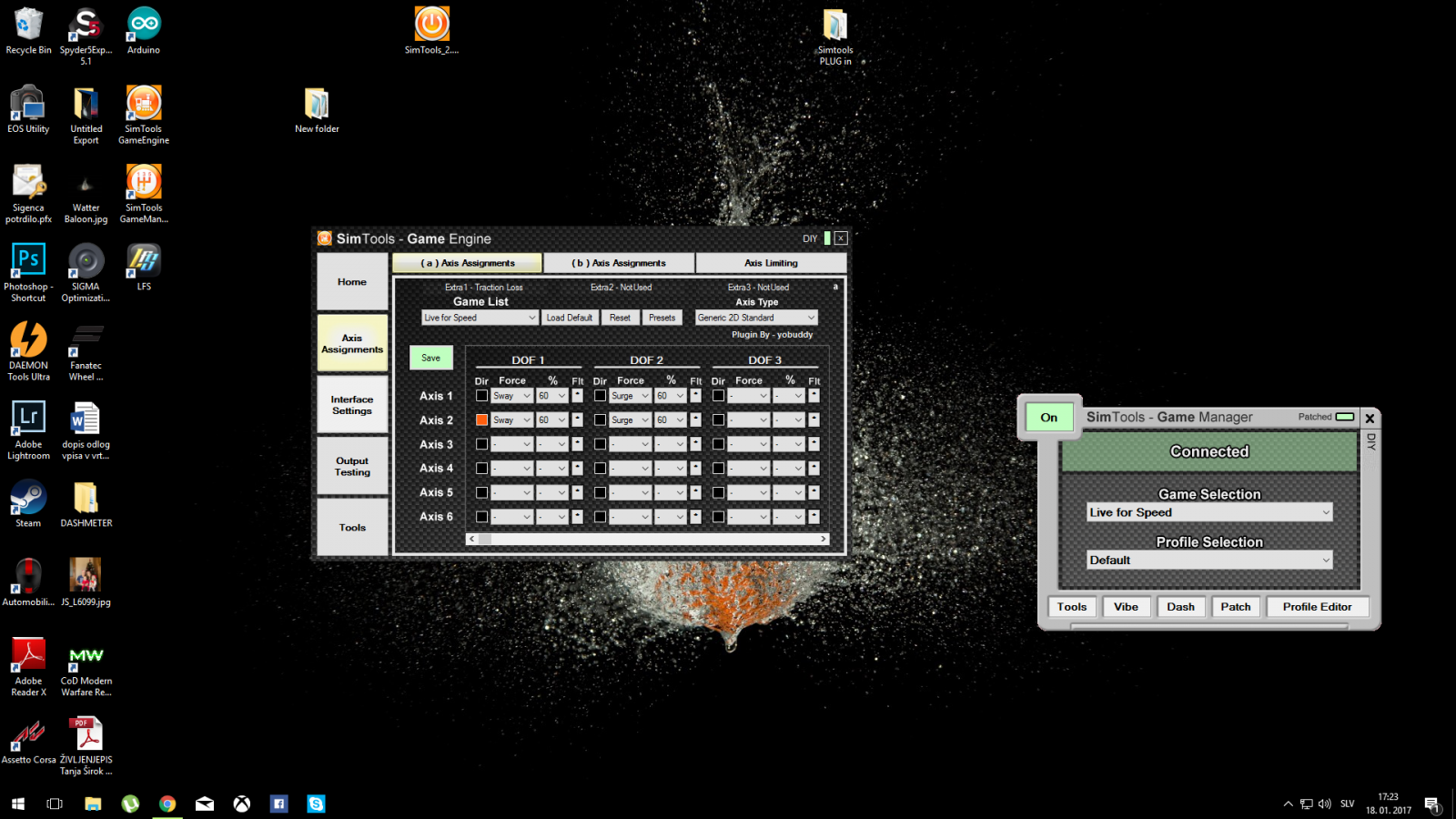
Task: Open the Axis Type Generic 2D Standard dropdown
Action: (x=757, y=318)
